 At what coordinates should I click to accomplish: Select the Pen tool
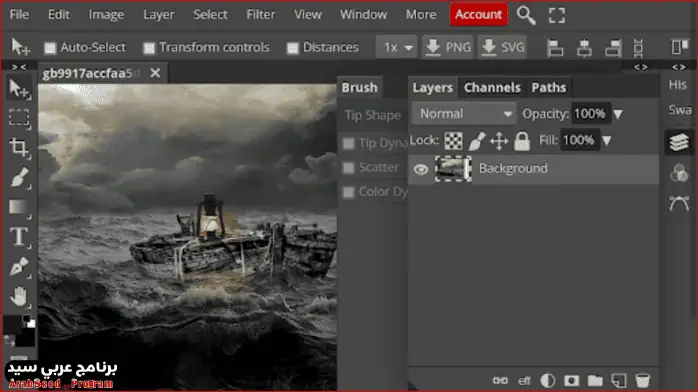(x=19, y=267)
